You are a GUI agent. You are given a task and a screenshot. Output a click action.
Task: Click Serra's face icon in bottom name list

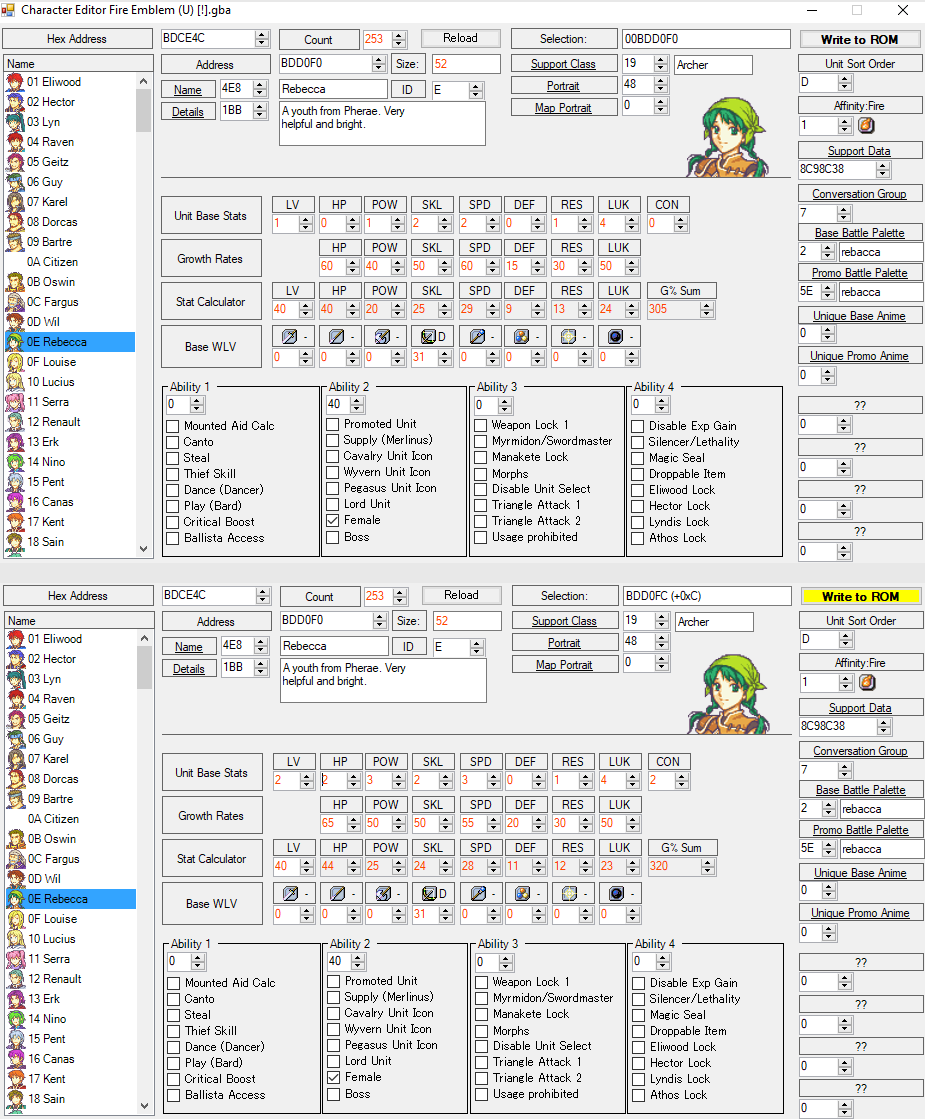pyautogui.click(x=16, y=959)
